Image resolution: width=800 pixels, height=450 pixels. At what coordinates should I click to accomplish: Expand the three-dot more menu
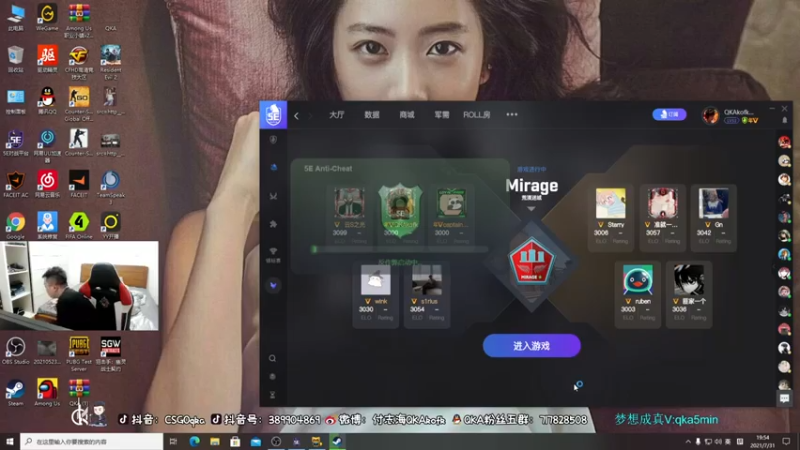coord(512,115)
